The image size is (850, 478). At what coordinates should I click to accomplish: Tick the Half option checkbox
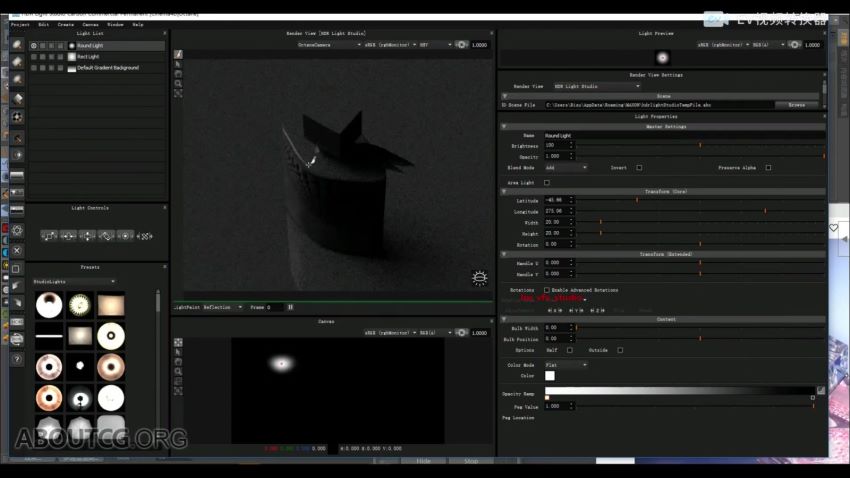point(569,351)
